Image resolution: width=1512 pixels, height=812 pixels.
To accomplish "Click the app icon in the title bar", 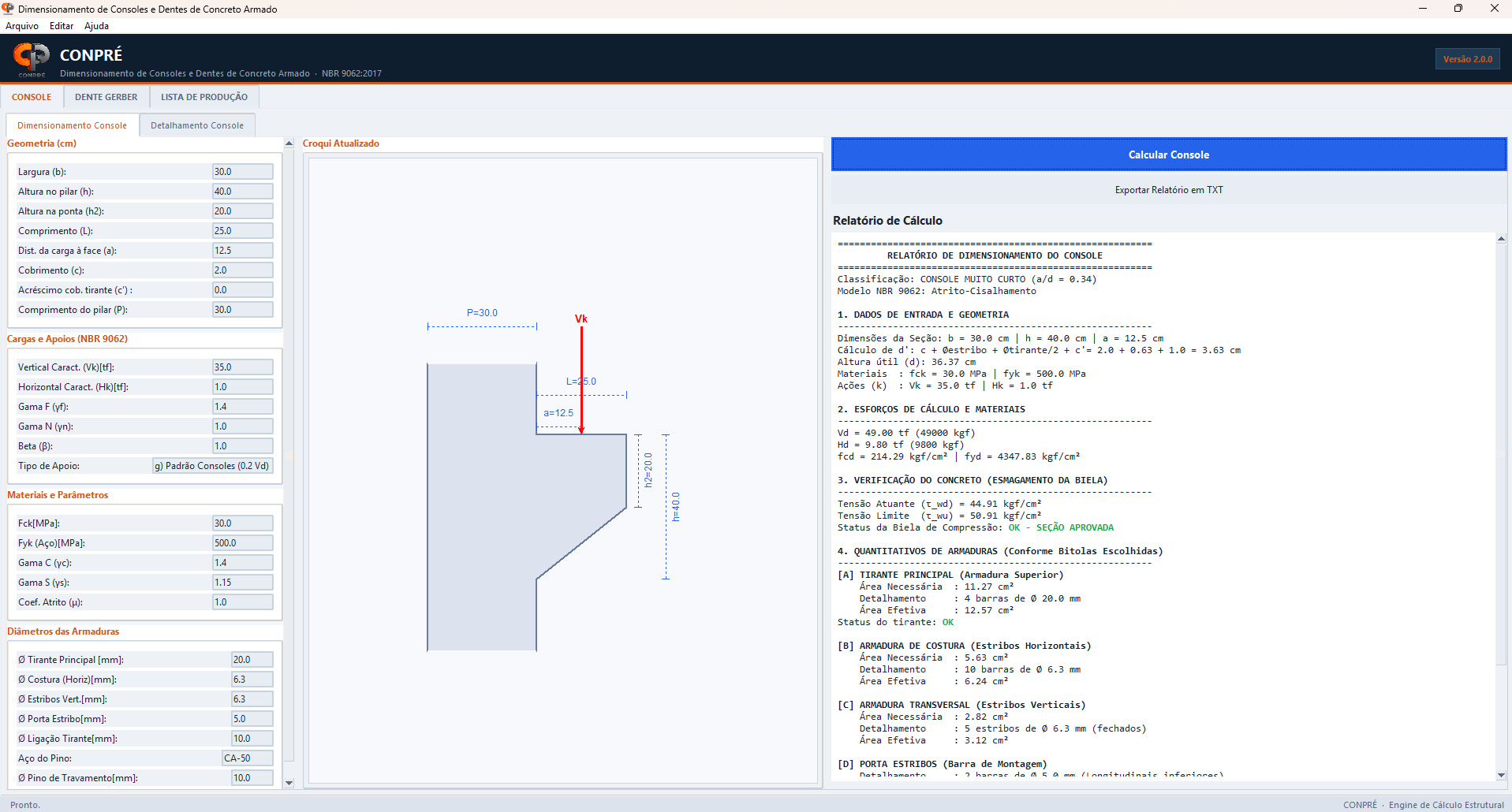I will click(x=8, y=9).
